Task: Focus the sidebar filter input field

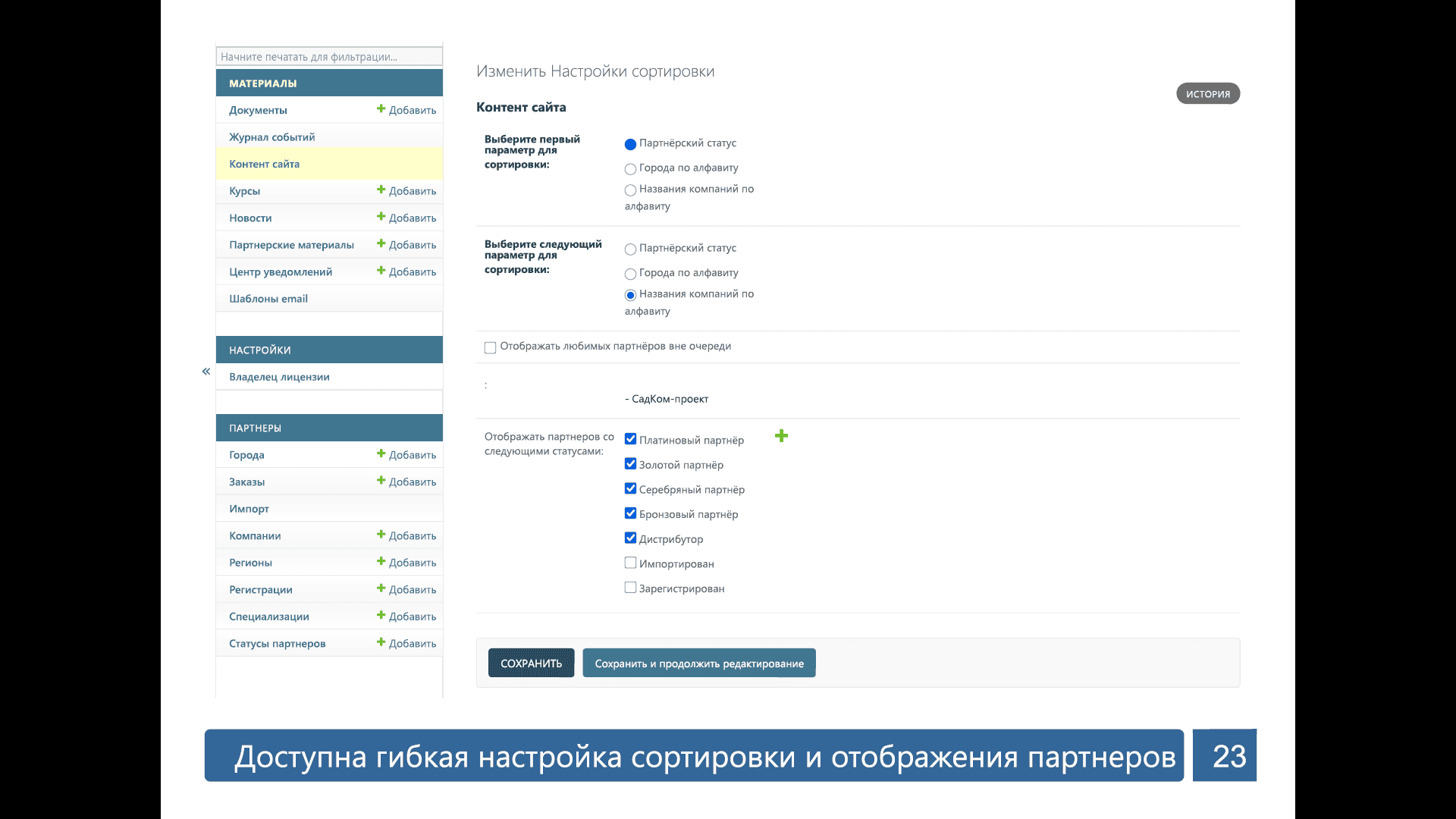Action: (x=329, y=57)
